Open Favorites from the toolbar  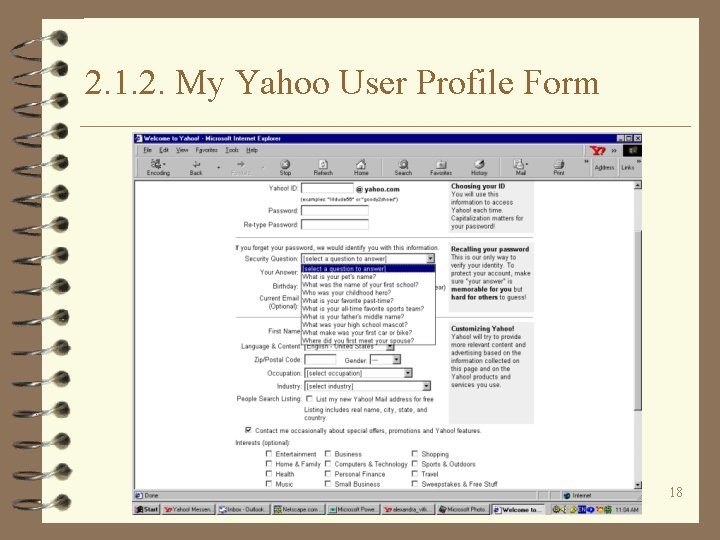441,168
